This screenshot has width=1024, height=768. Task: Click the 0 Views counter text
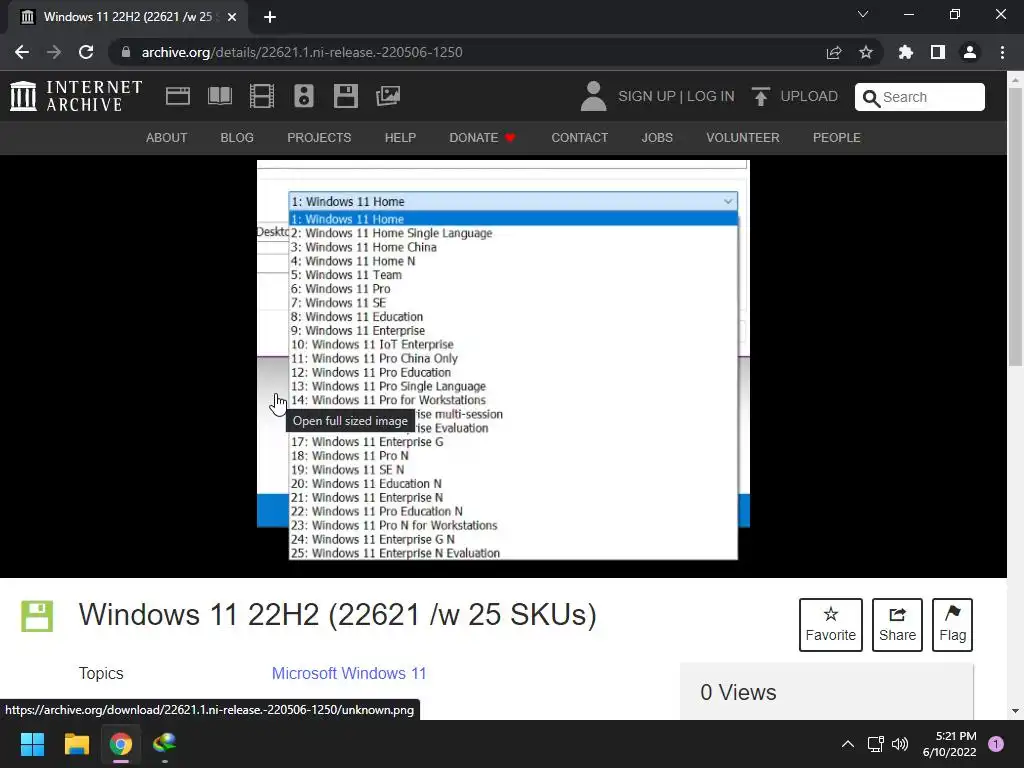[x=738, y=692]
